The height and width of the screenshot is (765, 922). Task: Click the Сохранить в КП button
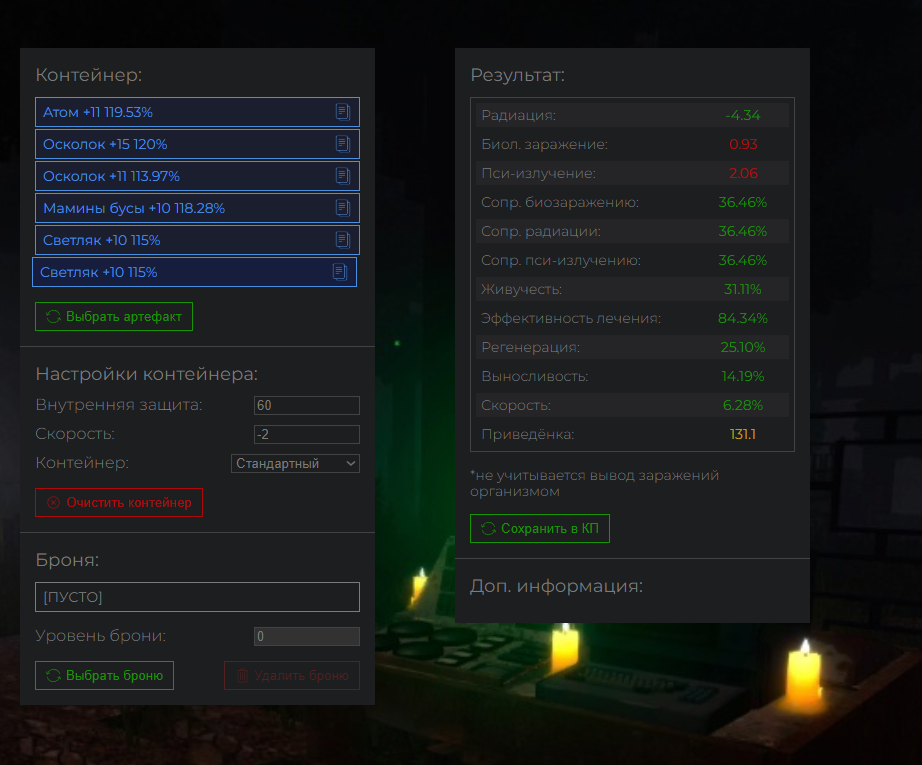point(540,529)
